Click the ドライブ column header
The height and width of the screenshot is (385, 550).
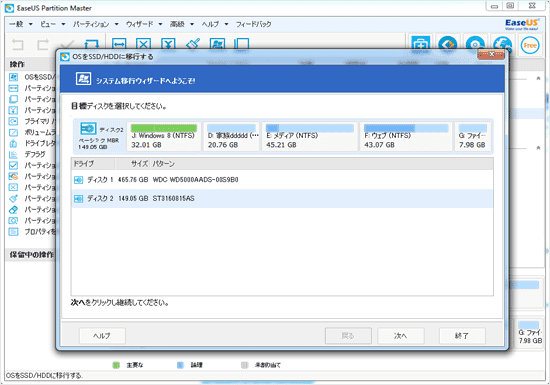coord(93,164)
